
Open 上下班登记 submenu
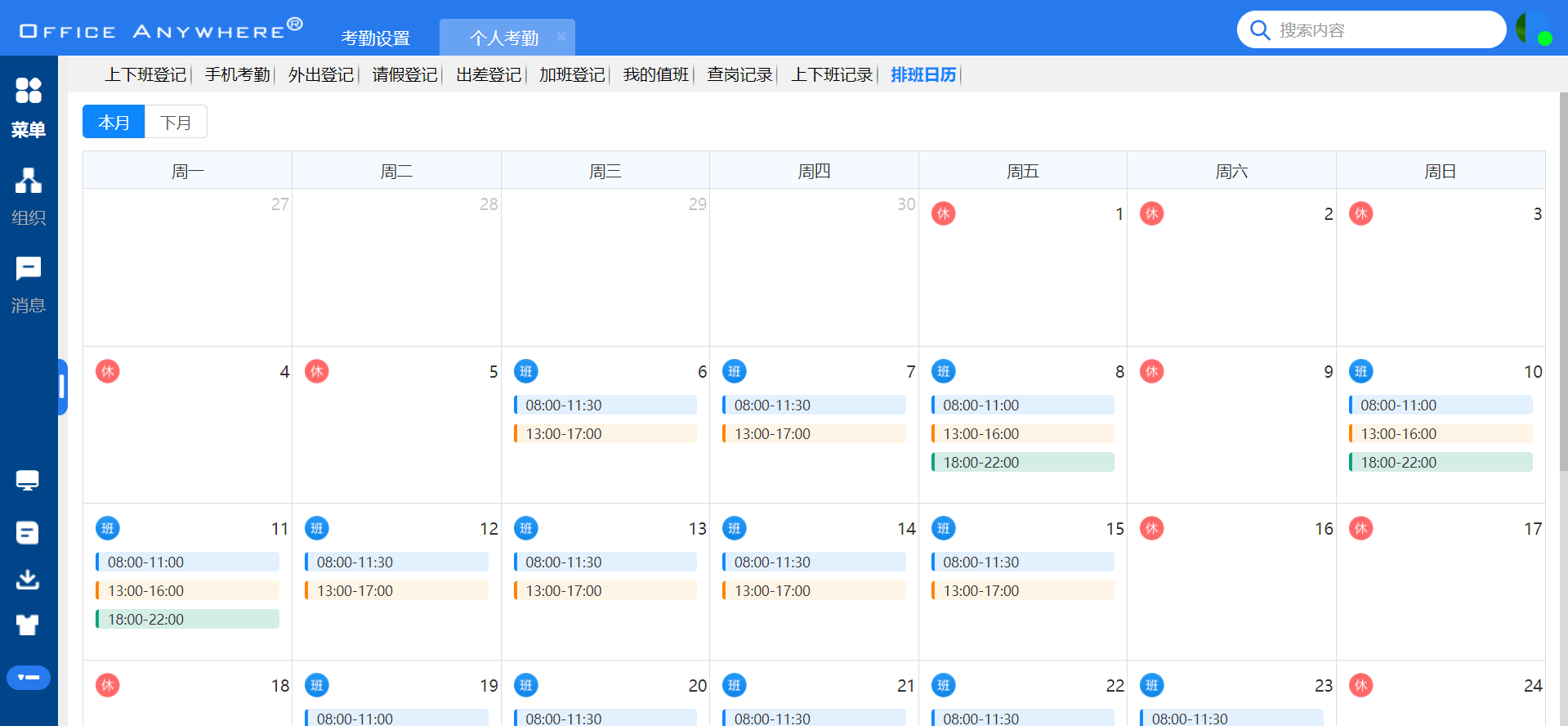145,75
